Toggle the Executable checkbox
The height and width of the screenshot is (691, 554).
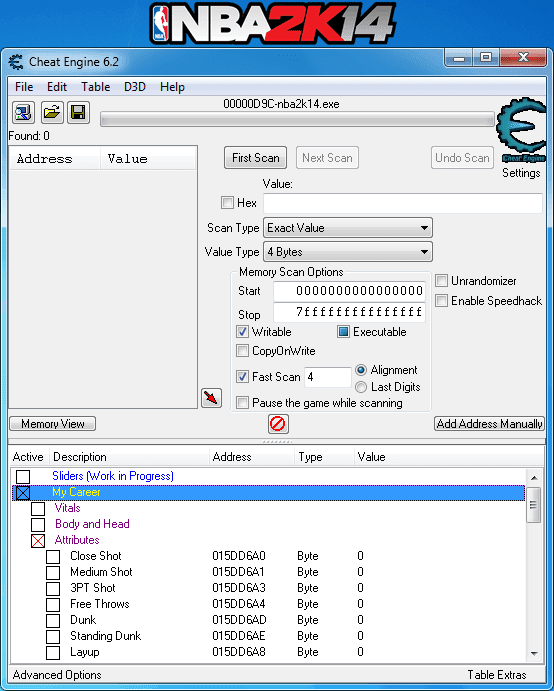point(343,332)
